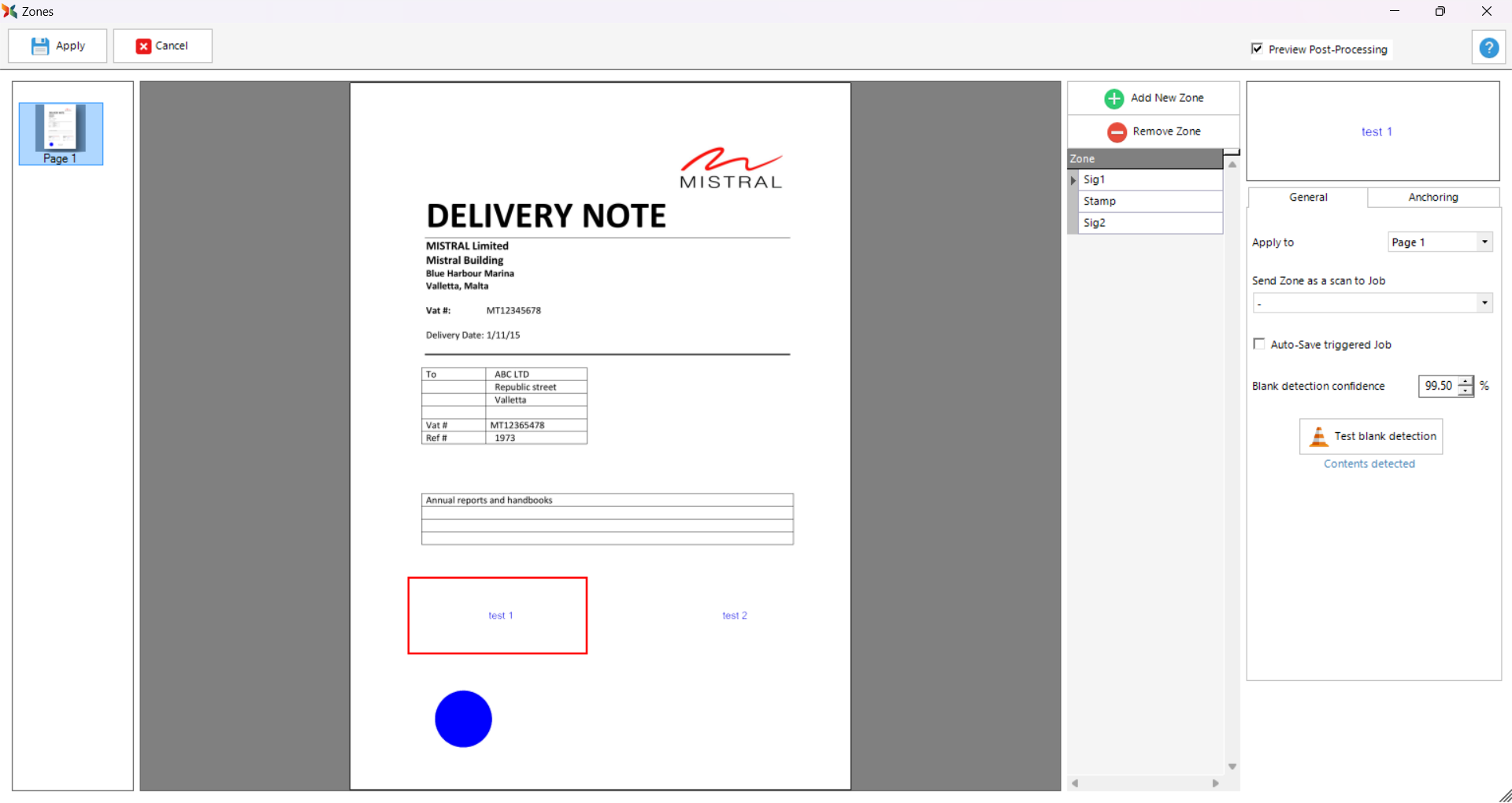Select the General tab

(x=1307, y=198)
